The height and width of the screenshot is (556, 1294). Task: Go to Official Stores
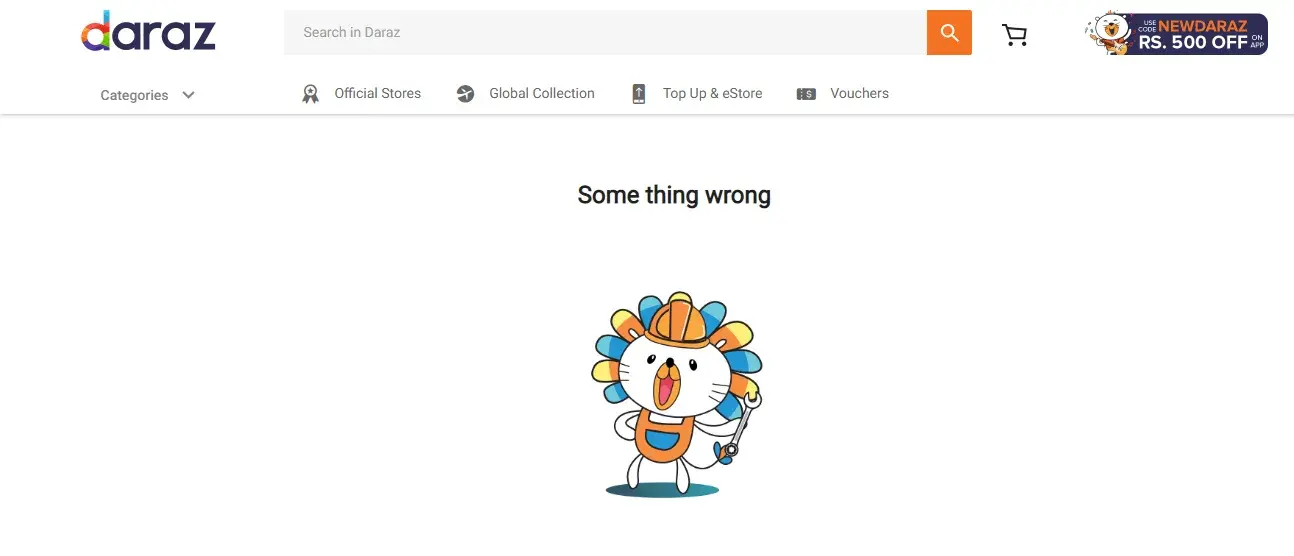377,93
